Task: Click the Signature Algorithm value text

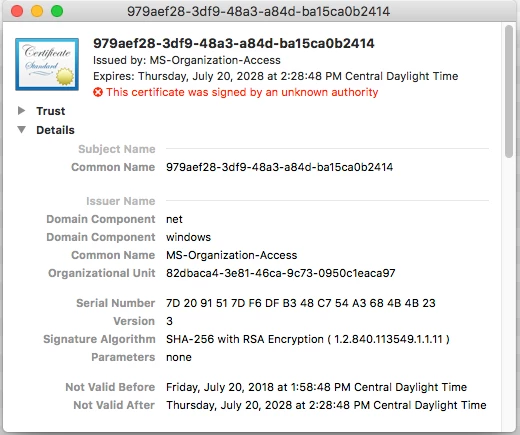Action: 308,339
